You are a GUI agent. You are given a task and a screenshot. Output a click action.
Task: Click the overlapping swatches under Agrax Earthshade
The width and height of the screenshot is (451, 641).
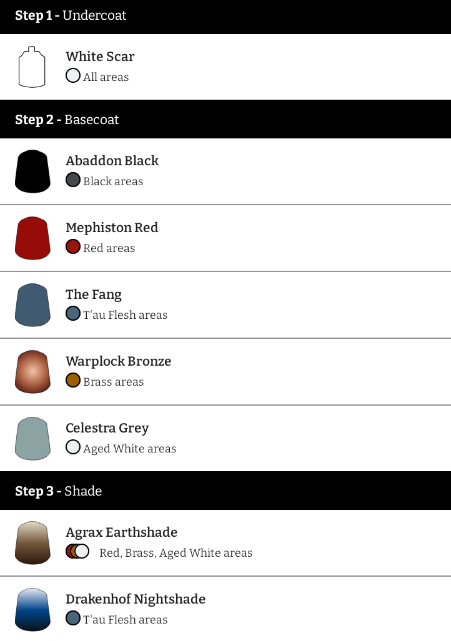(77, 551)
